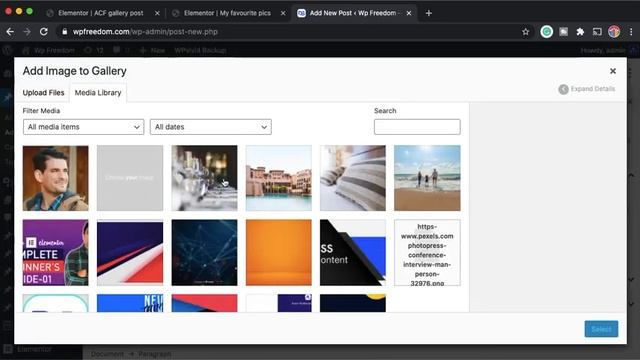Viewport: 640px width, 360px height.
Task: Open Wp Freedom site name in admin bar
Action: [49, 51]
